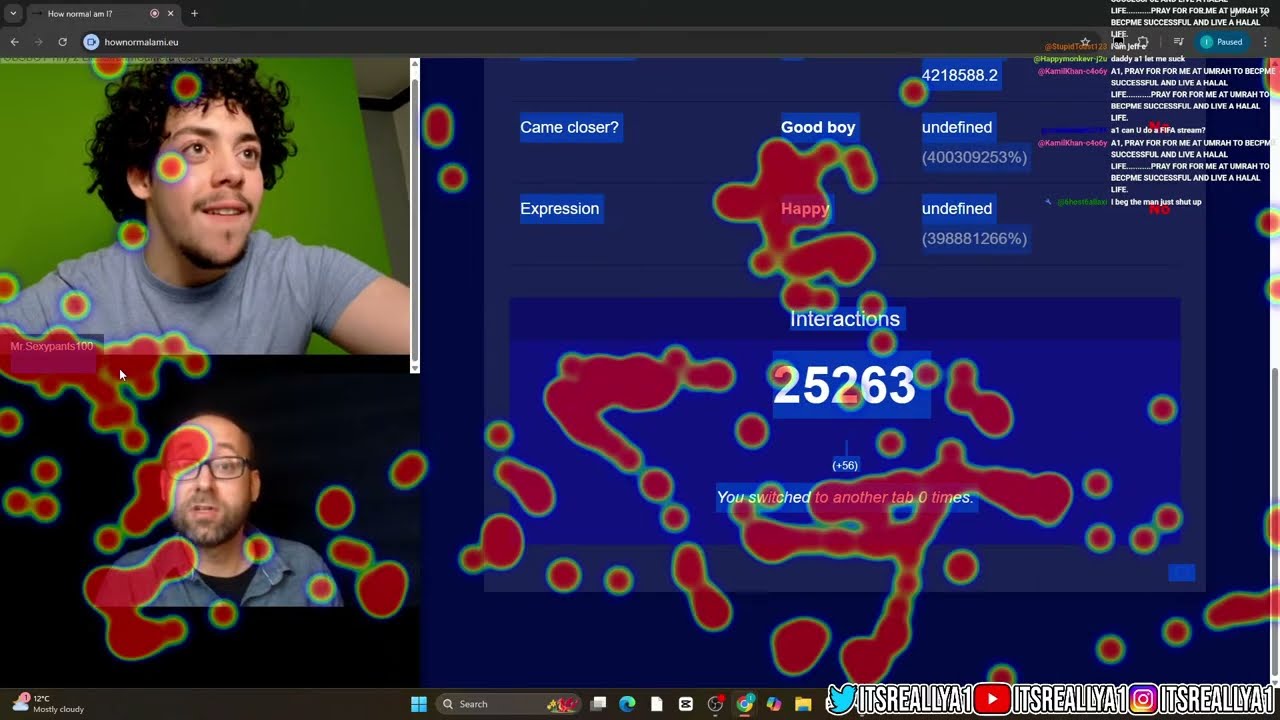Close the 'How normal am I?' tab
The image size is (1280, 720).
[170, 14]
